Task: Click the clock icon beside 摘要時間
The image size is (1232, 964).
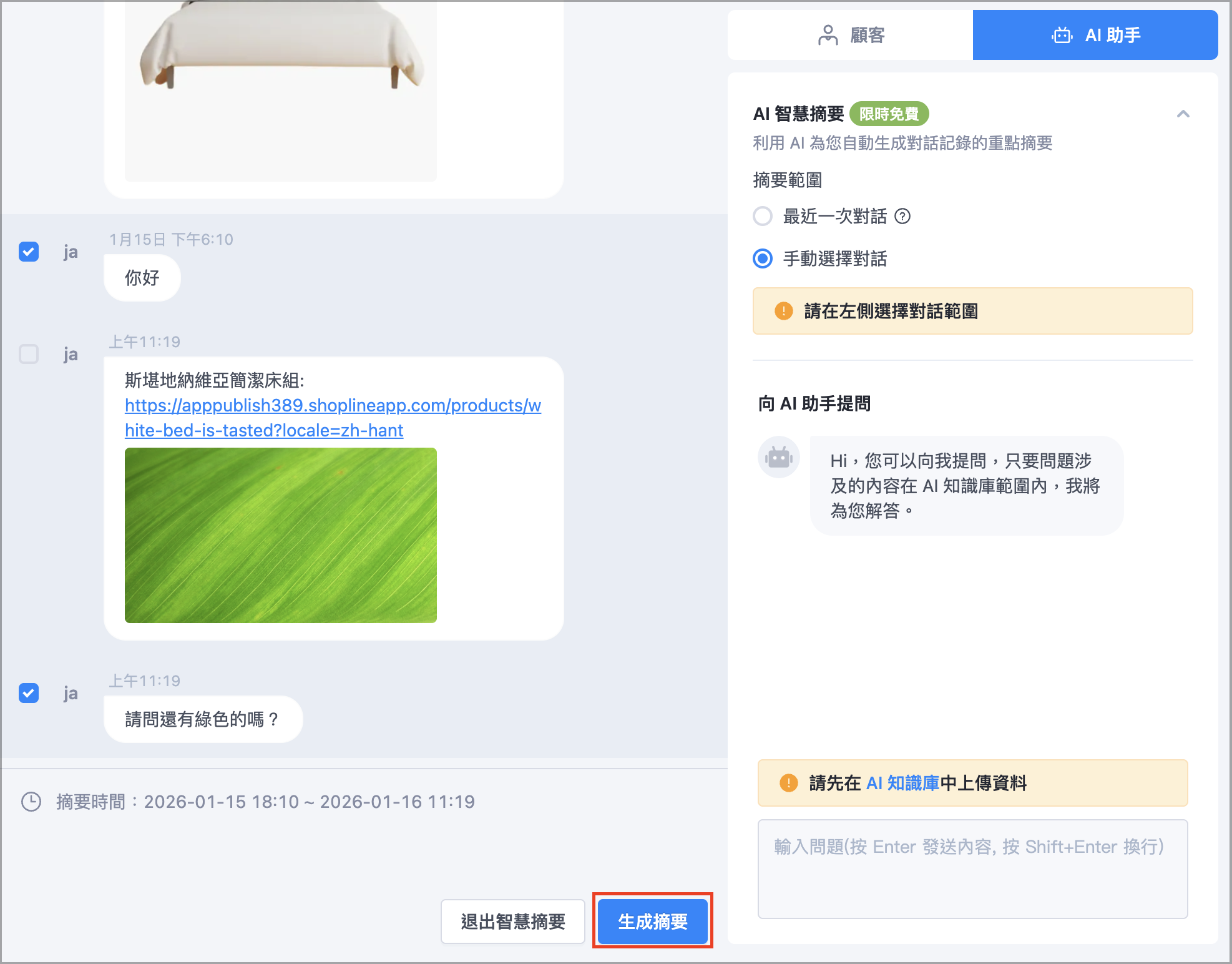Action: [x=31, y=802]
